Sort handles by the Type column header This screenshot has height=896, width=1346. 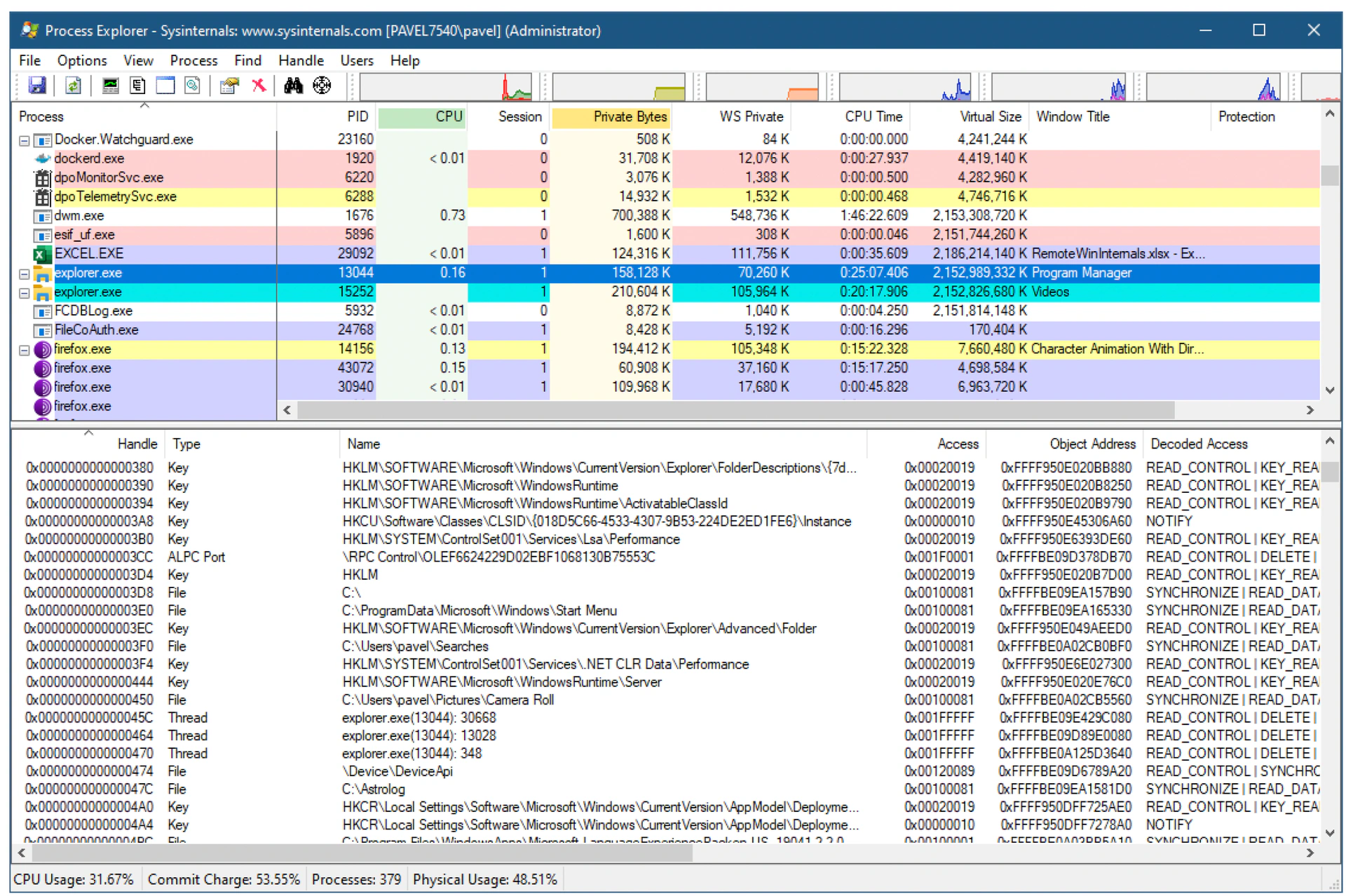[252, 444]
